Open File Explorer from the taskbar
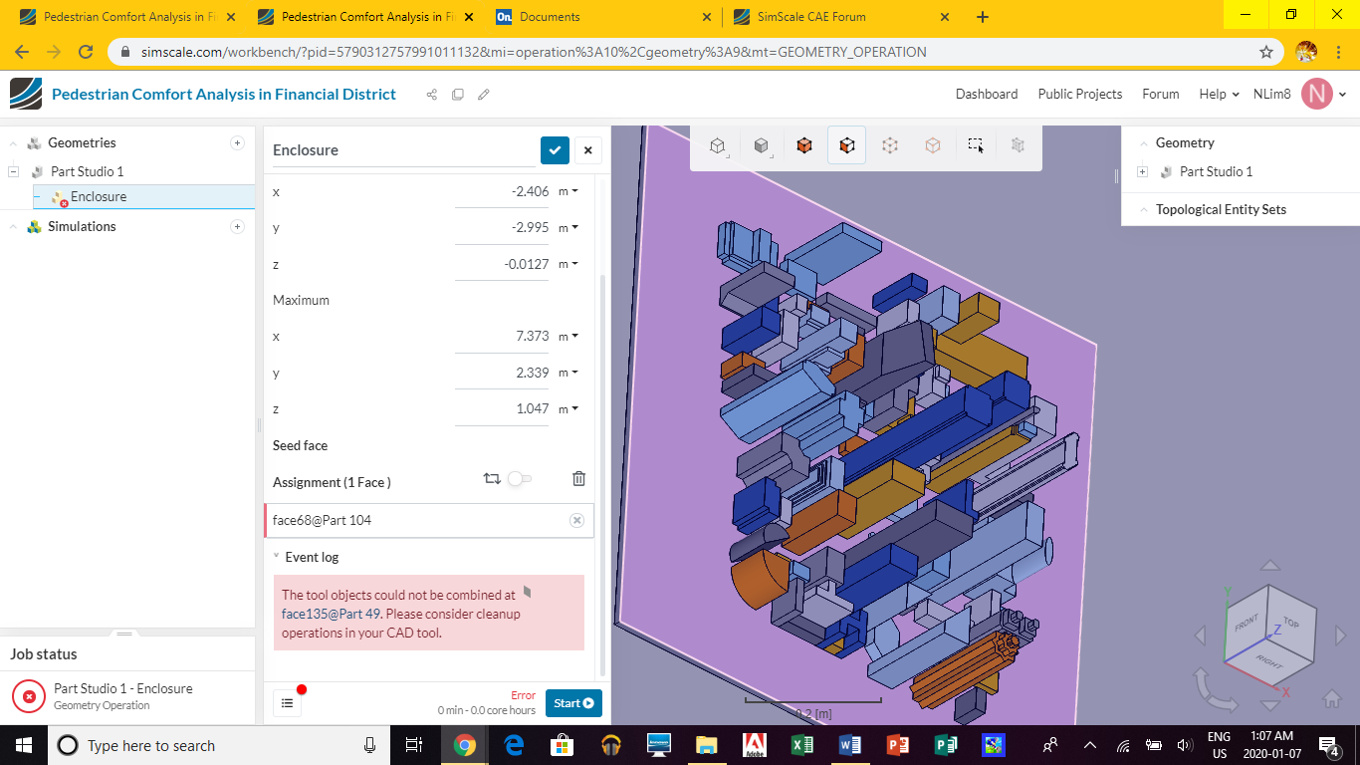Image resolution: width=1360 pixels, height=765 pixels. click(707, 745)
